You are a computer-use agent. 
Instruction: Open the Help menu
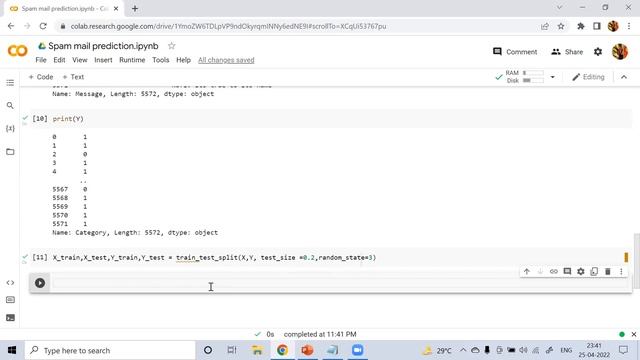[x=183, y=60]
